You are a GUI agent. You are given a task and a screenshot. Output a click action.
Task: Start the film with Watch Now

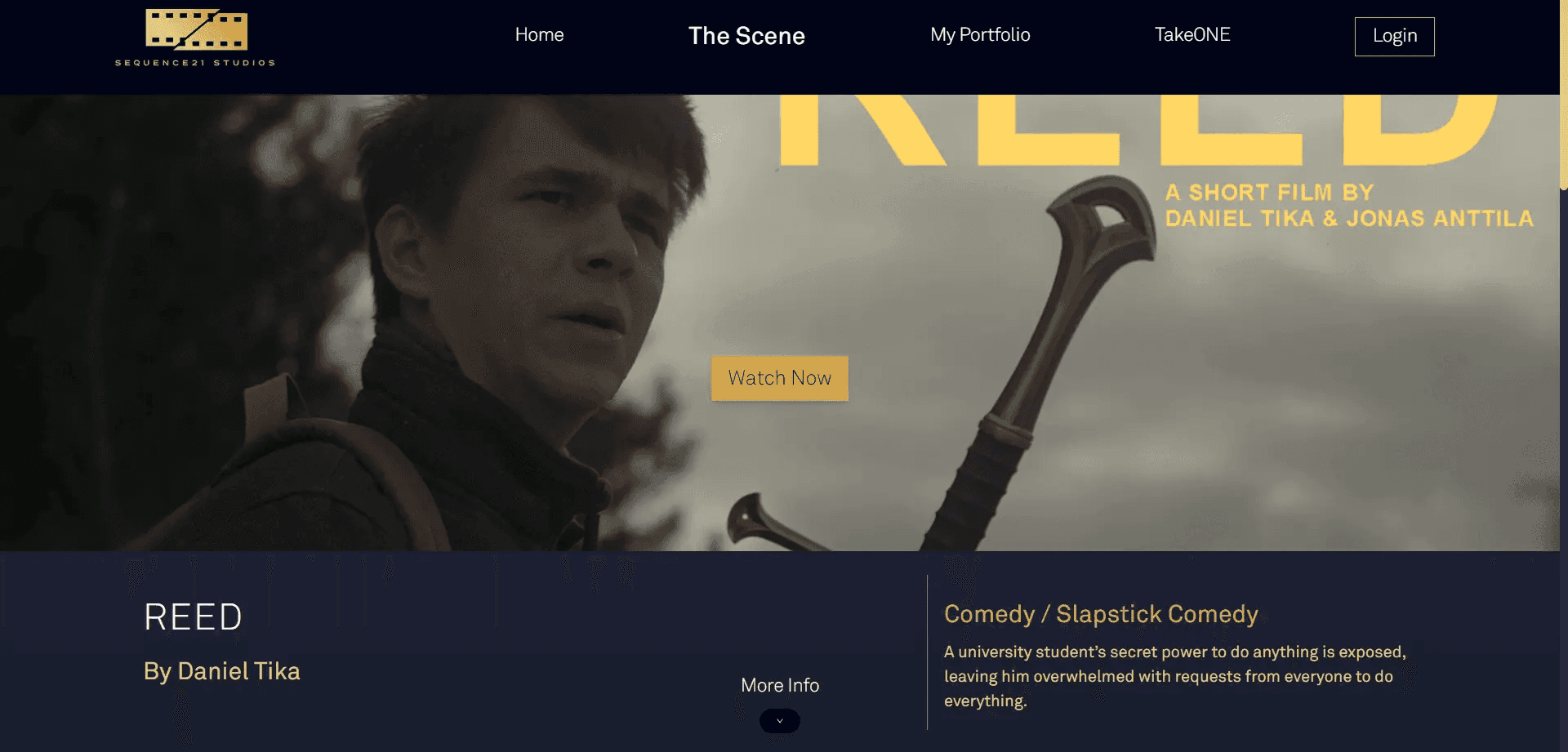pos(780,378)
